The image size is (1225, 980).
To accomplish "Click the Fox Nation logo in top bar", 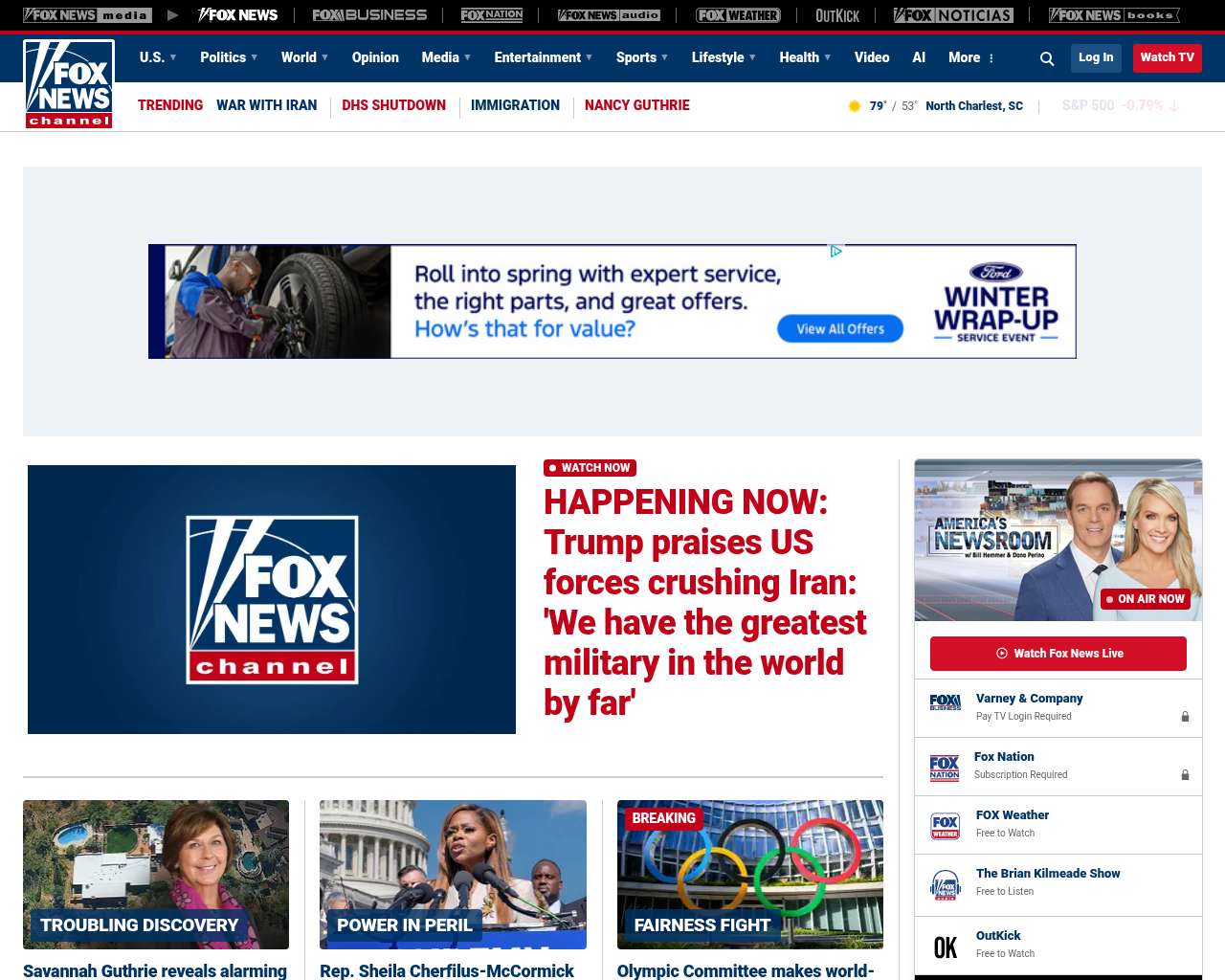I will click(492, 15).
